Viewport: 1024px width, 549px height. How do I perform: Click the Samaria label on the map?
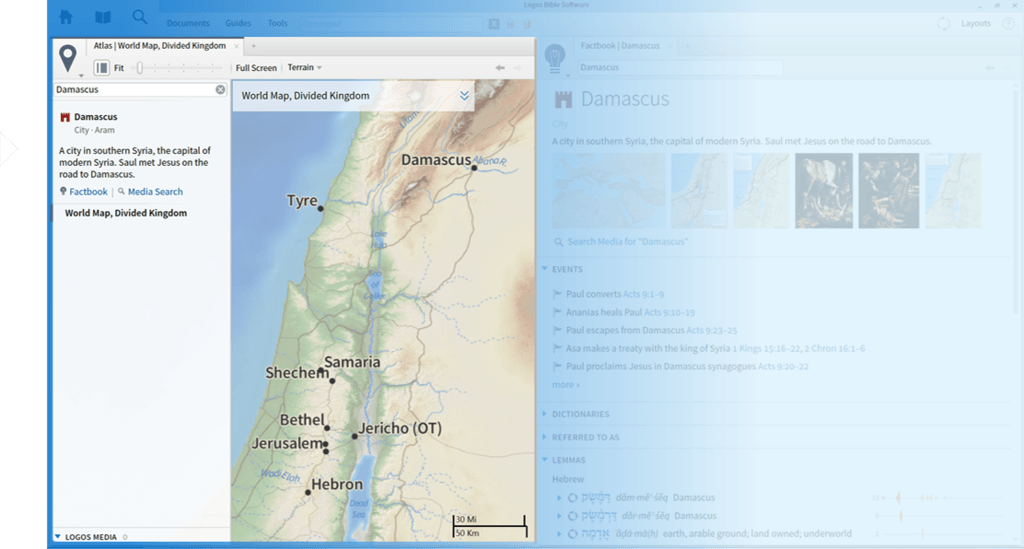[352, 362]
